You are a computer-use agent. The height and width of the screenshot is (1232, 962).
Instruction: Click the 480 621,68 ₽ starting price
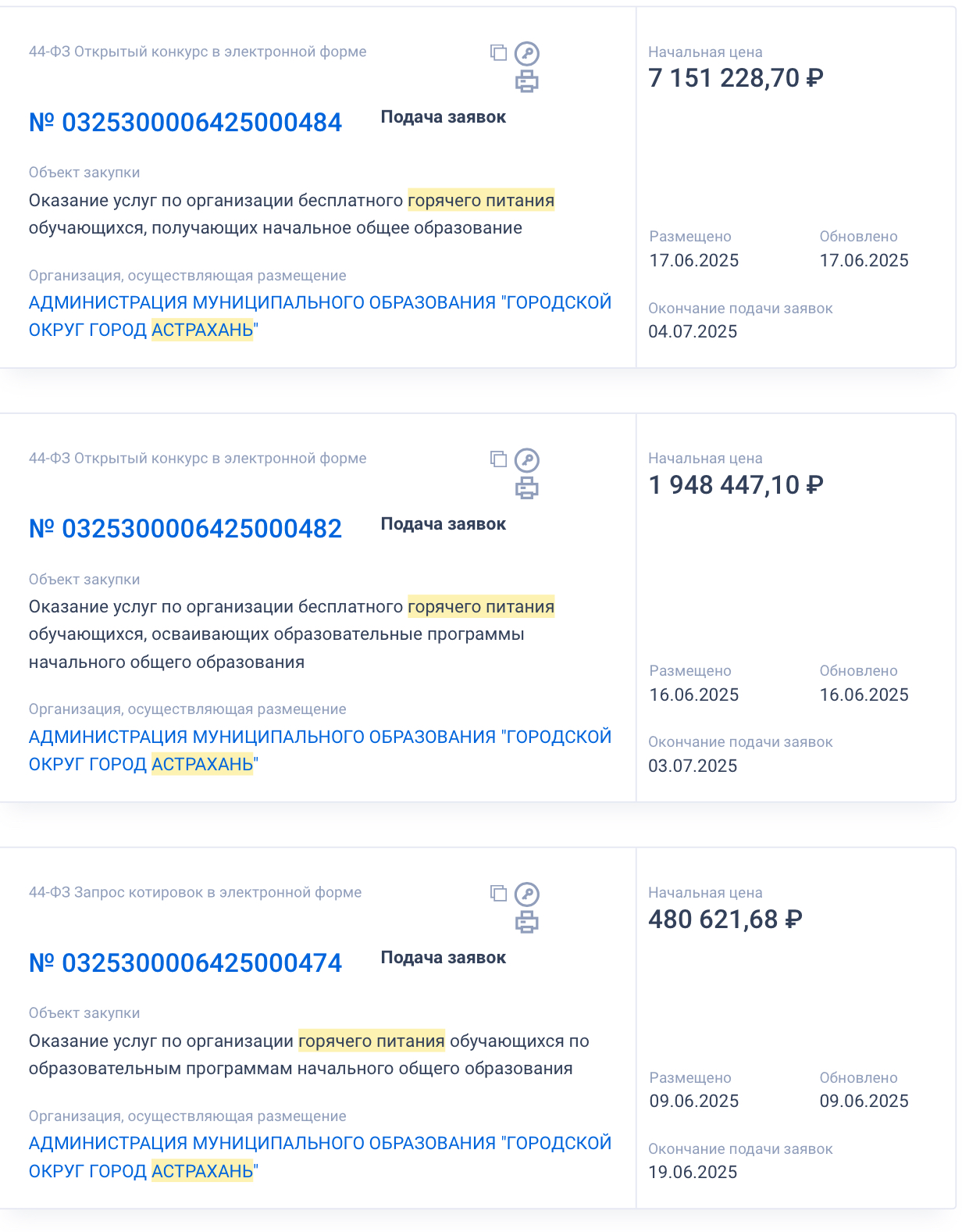tap(725, 920)
